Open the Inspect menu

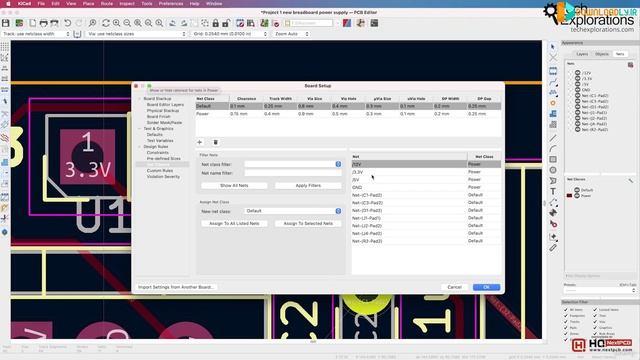127,4
